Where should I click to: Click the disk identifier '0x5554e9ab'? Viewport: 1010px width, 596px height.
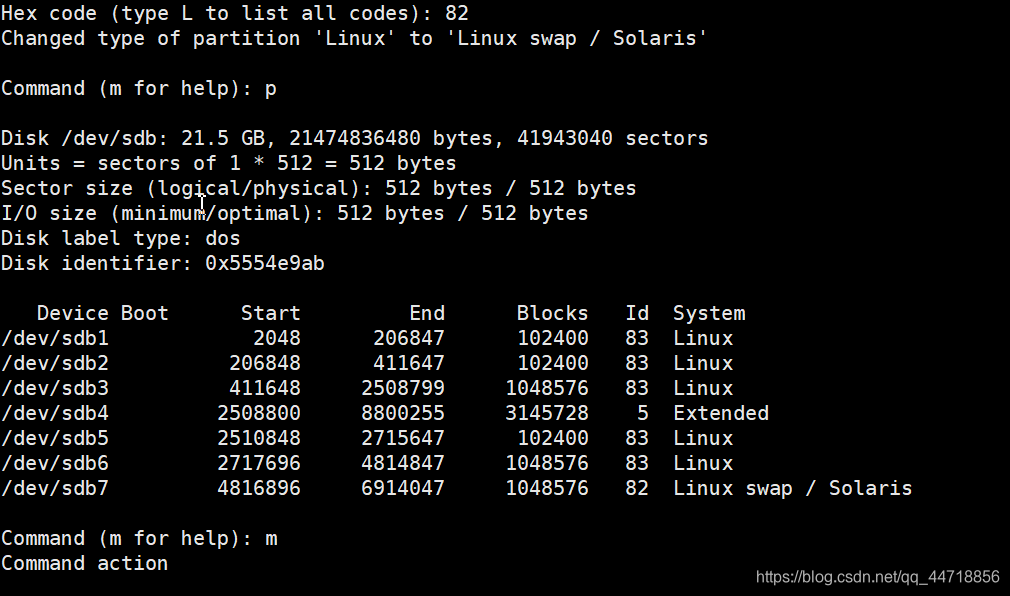[x=265, y=264]
